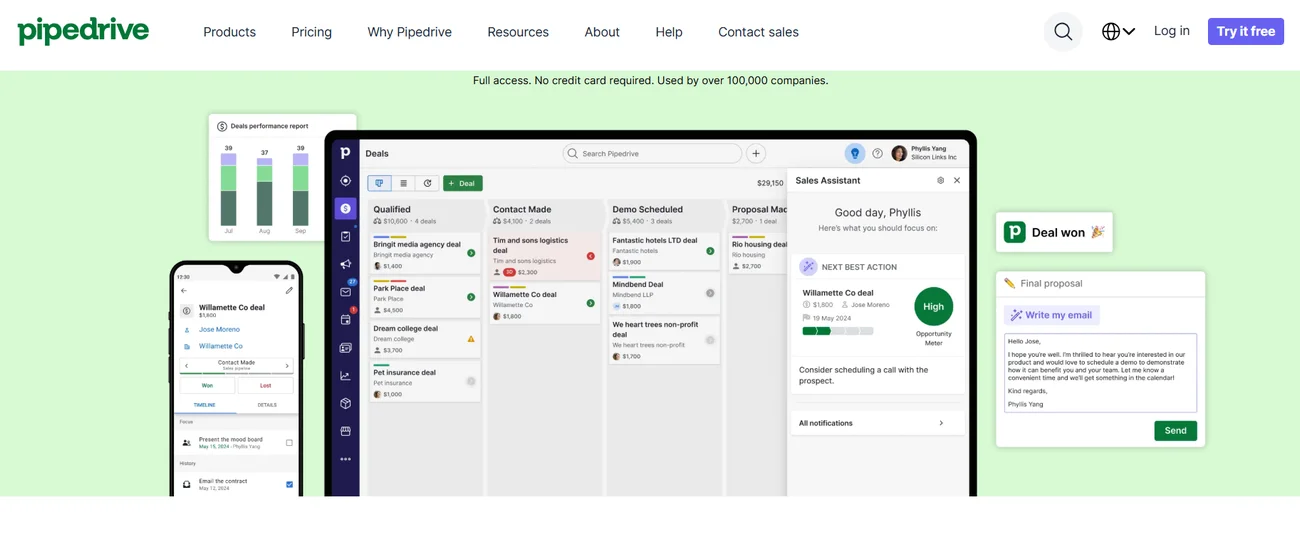
Task: Click the Products box icon in sidebar
Action: [x=345, y=404]
